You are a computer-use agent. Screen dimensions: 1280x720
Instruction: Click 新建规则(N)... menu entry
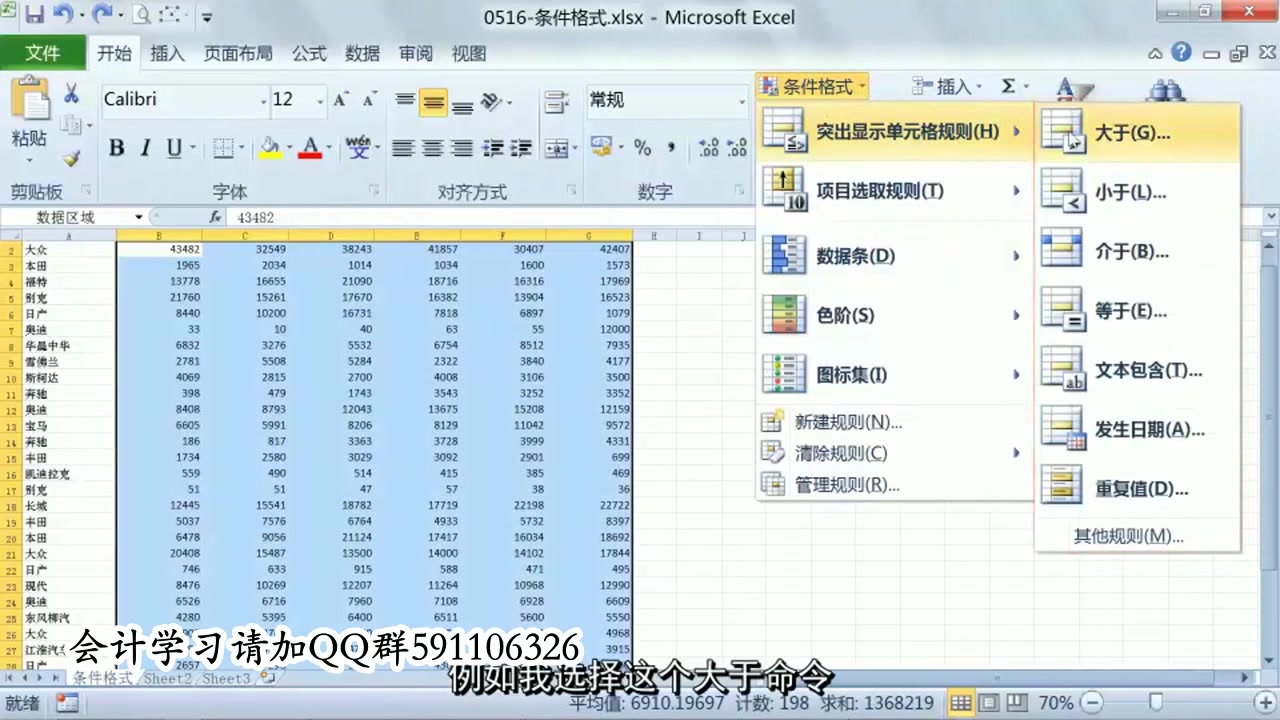pyautogui.click(x=895, y=422)
